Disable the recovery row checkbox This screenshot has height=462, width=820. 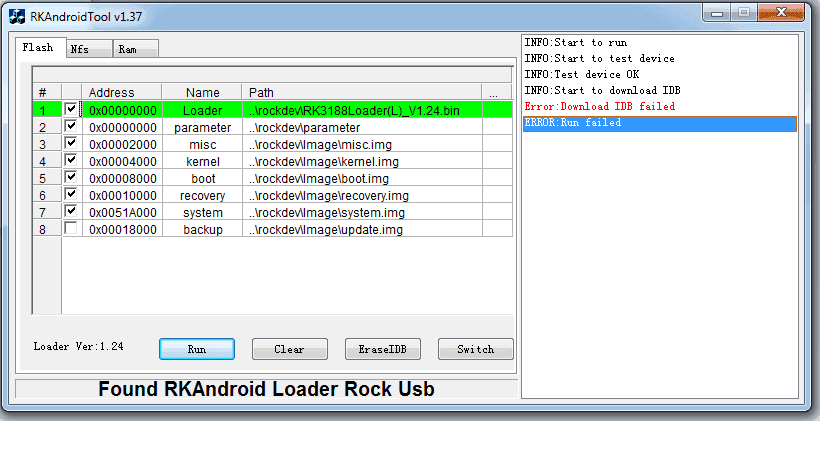(x=71, y=194)
